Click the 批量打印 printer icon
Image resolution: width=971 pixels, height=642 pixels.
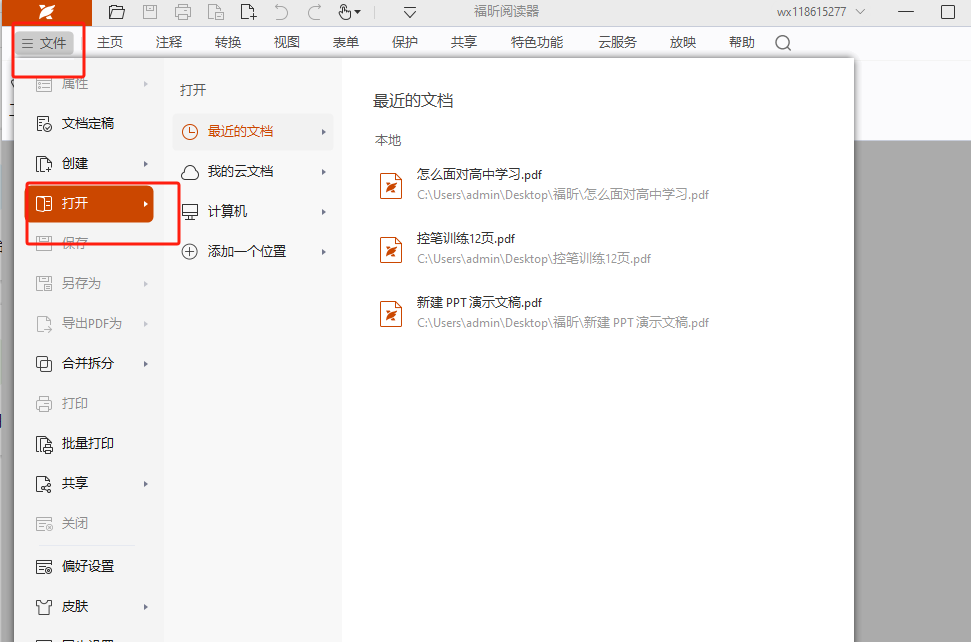tap(44, 443)
